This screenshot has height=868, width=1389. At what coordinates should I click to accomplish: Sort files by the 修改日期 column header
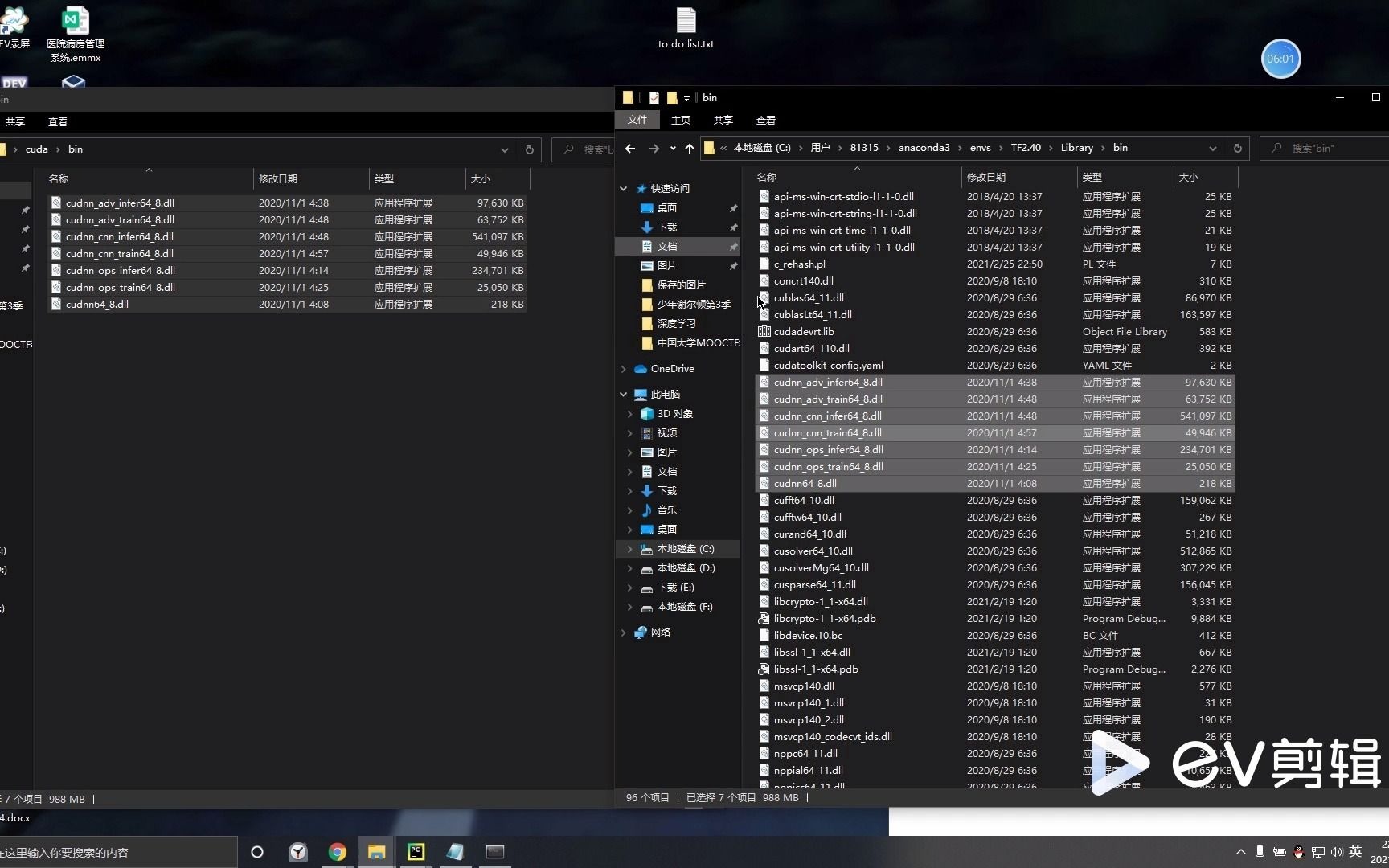point(986,177)
